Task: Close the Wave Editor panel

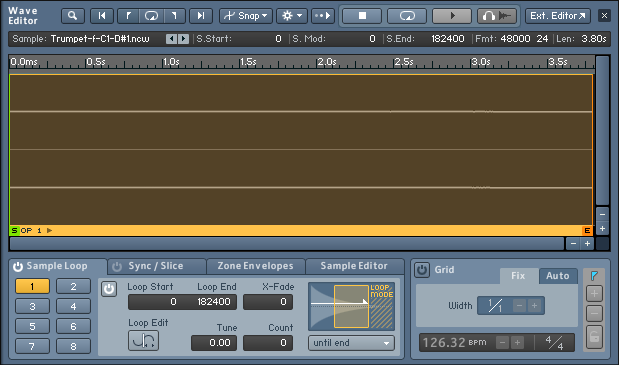Action: click(x=604, y=16)
